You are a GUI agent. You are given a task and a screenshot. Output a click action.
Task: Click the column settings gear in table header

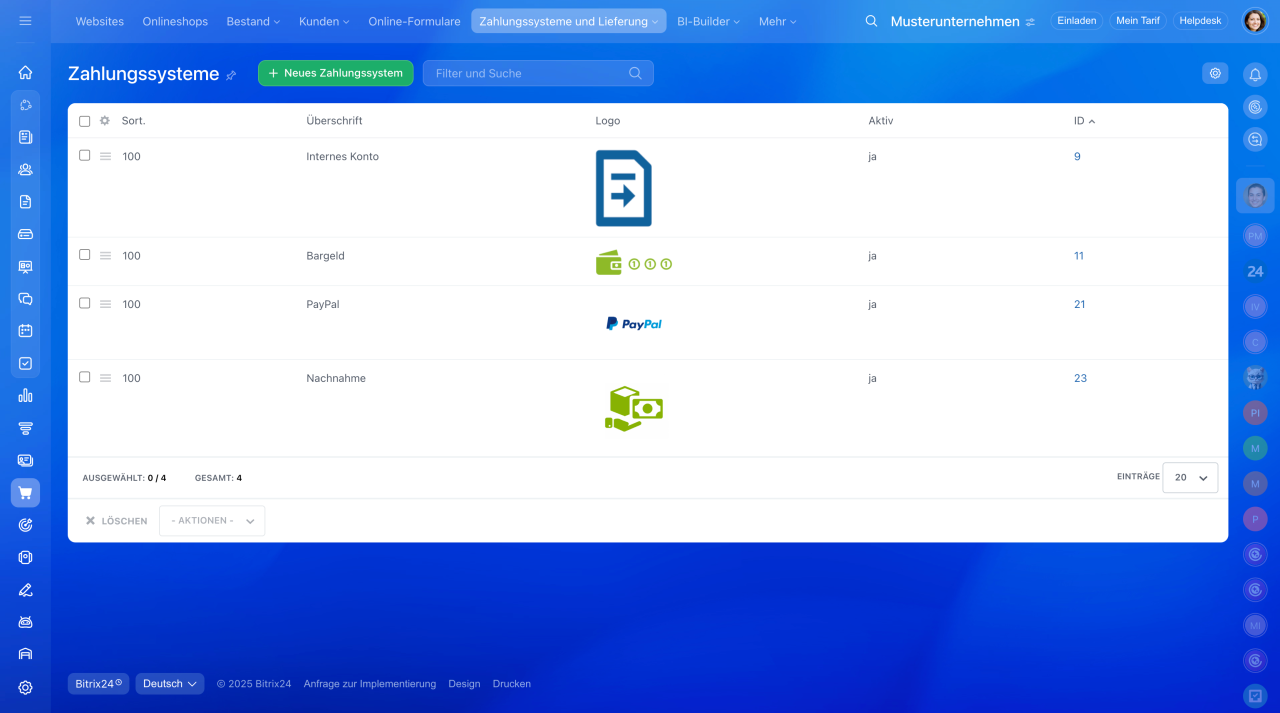click(105, 121)
